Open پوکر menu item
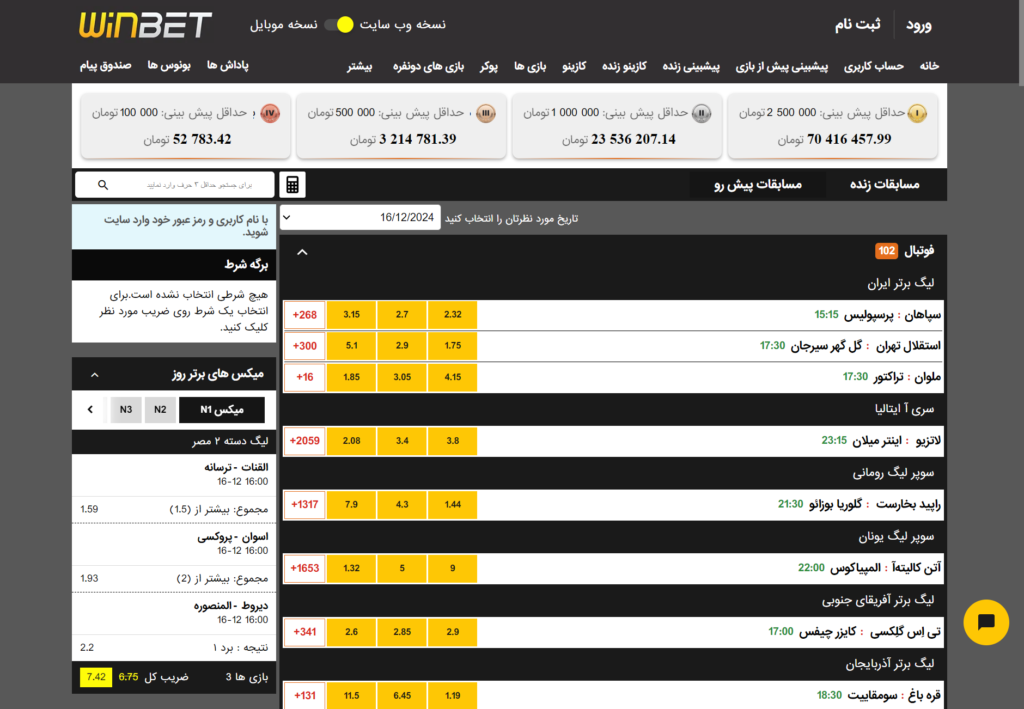 [x=488, y=66]
